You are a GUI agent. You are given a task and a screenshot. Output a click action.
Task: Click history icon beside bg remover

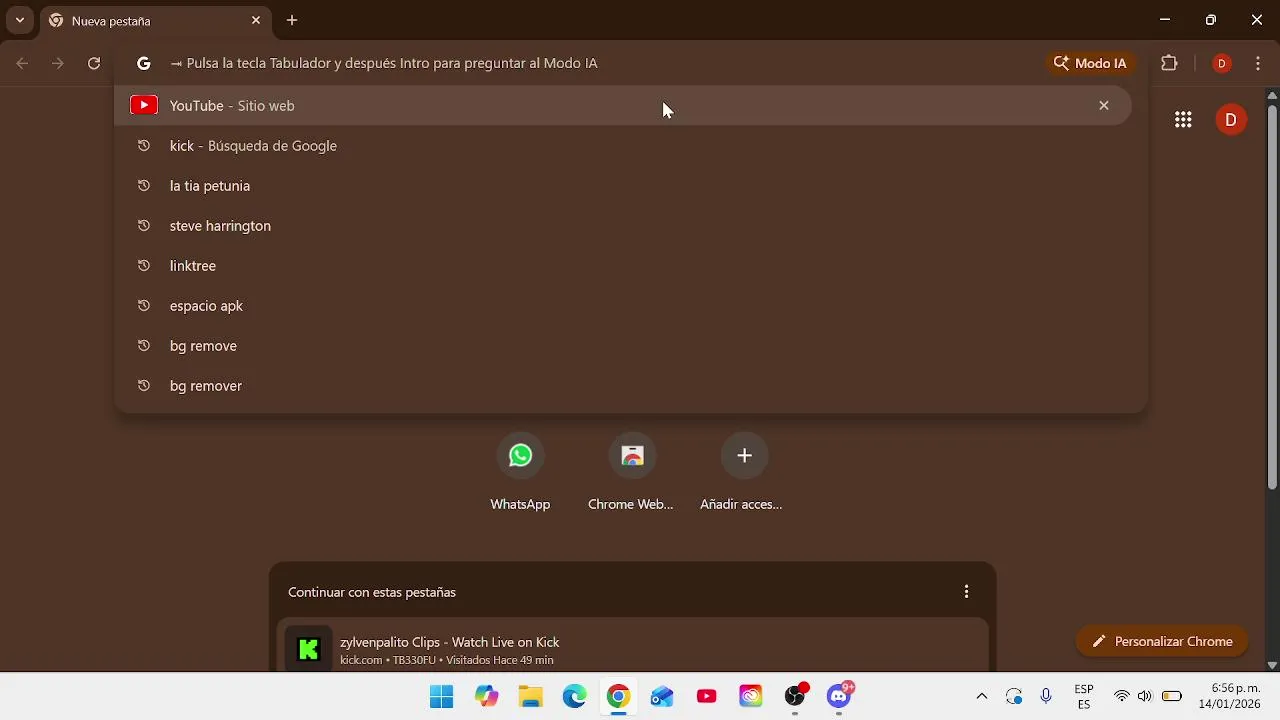pos(144,385)
